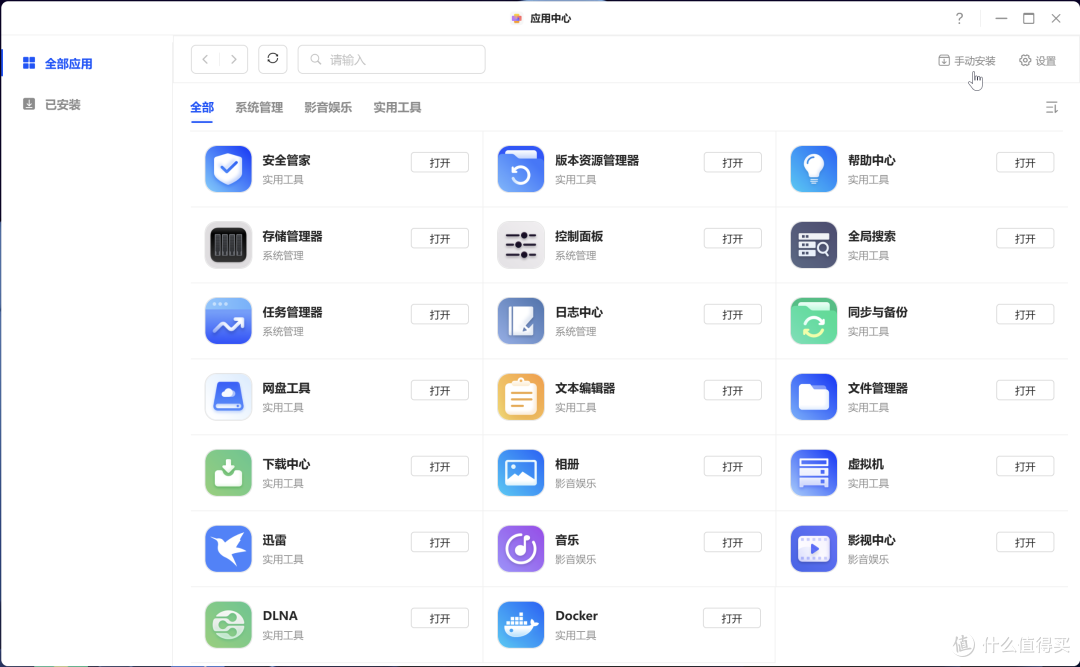Click the 音乐 purple note icon
The width and height of the screenshot is (1080, 667).
pos(521,548)
